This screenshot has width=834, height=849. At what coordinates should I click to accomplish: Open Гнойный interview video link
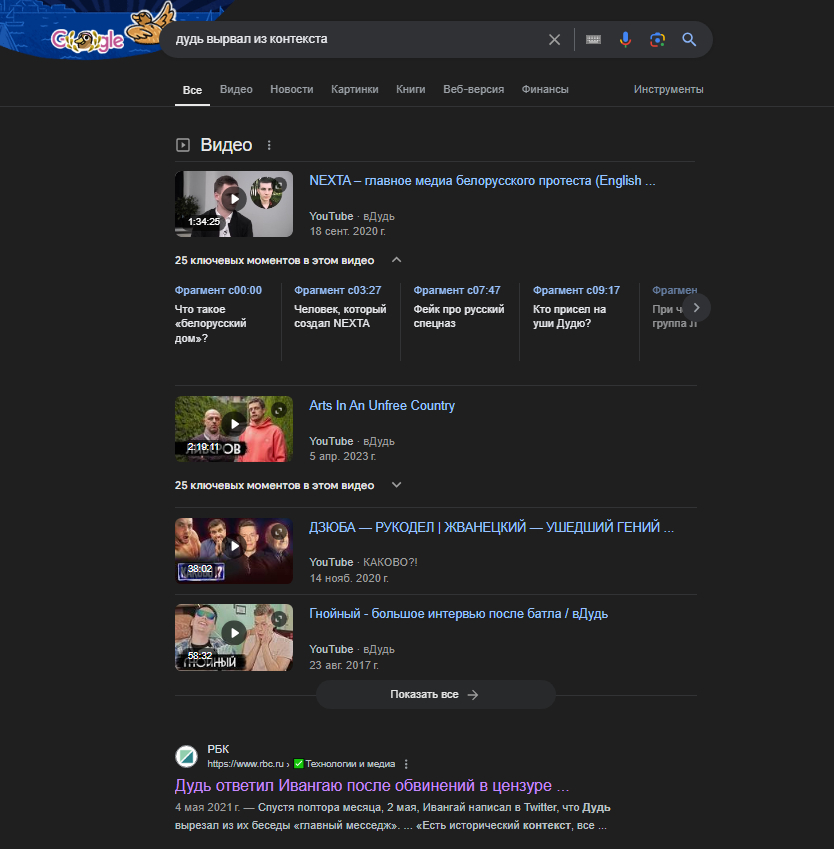[x=458, y=613]
